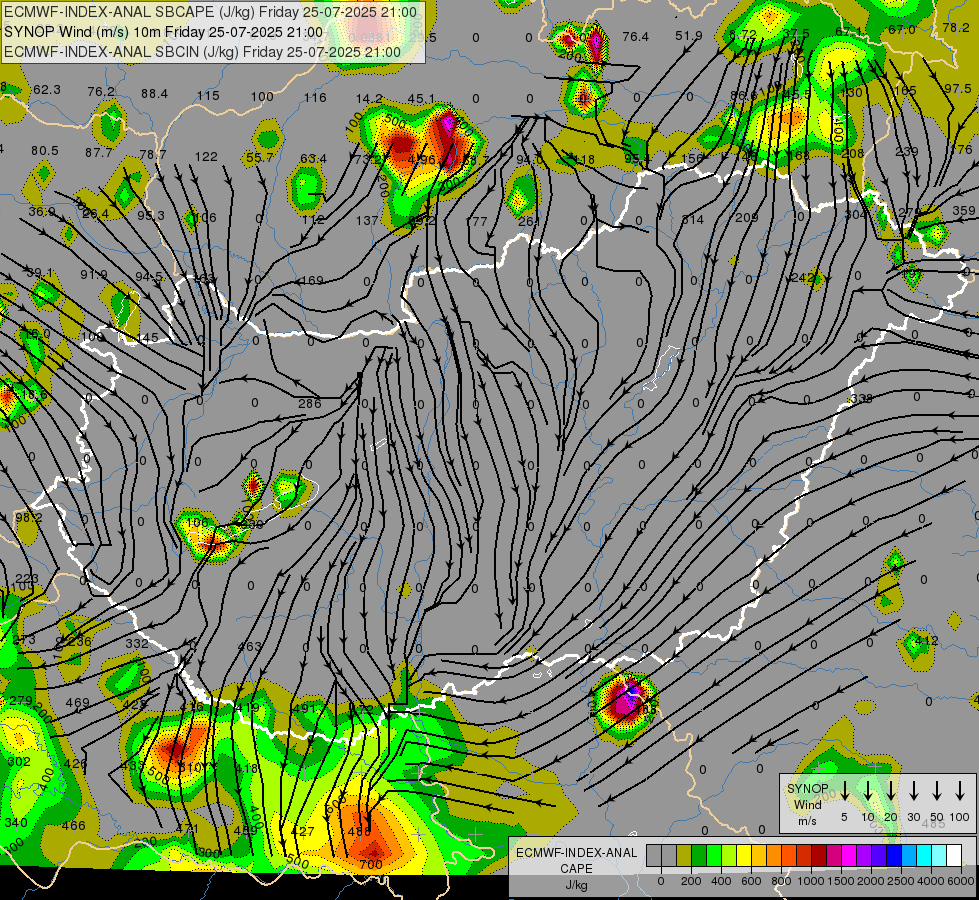Click the 1000 tick label on CAPE scale
The width and height of the screenshot is (979, 900).
(811, 881)
